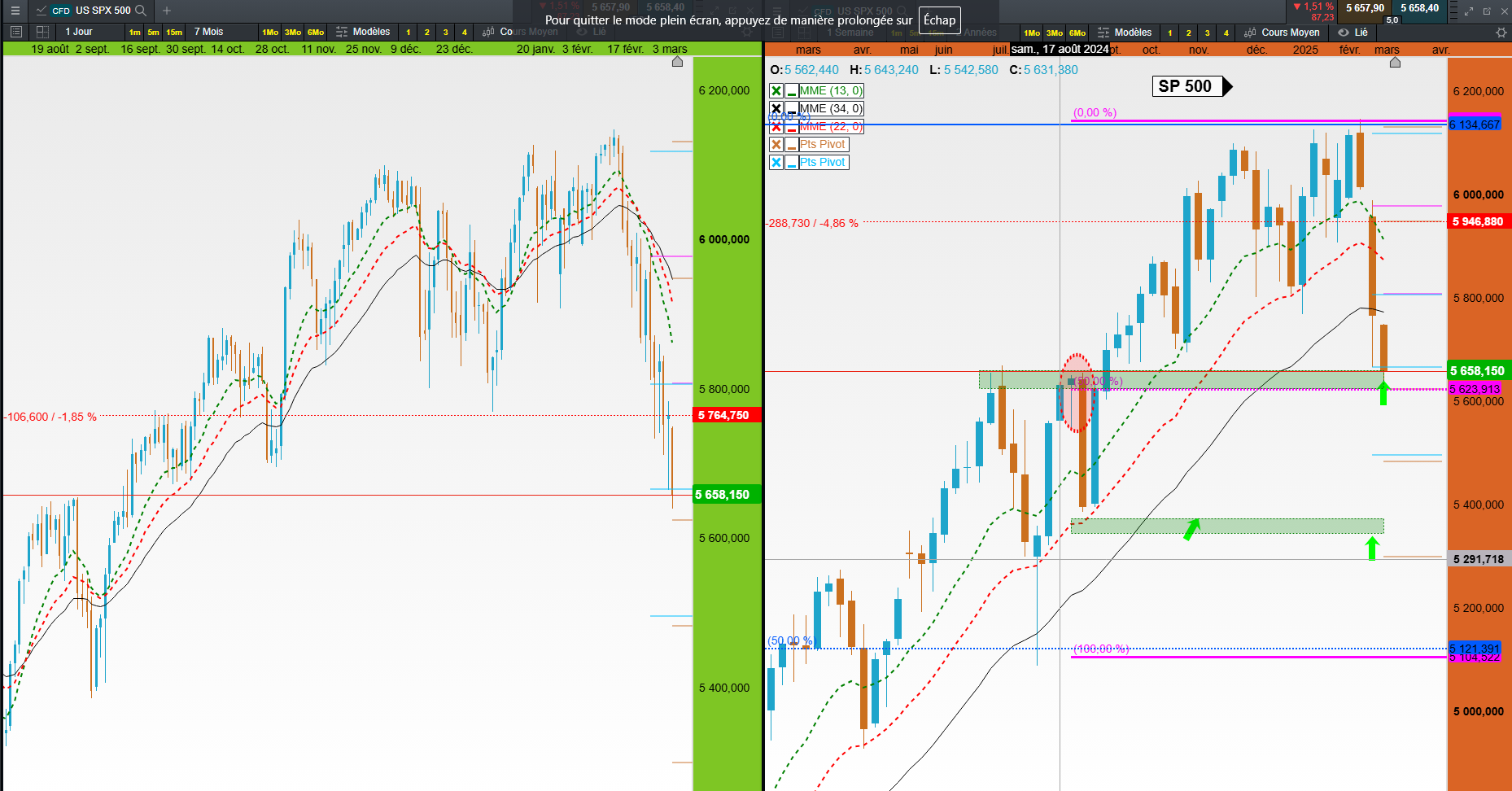Click the candlestick icon beside Cours Moyen, right chart
1512x791 pixels.
coord(1251,33)
